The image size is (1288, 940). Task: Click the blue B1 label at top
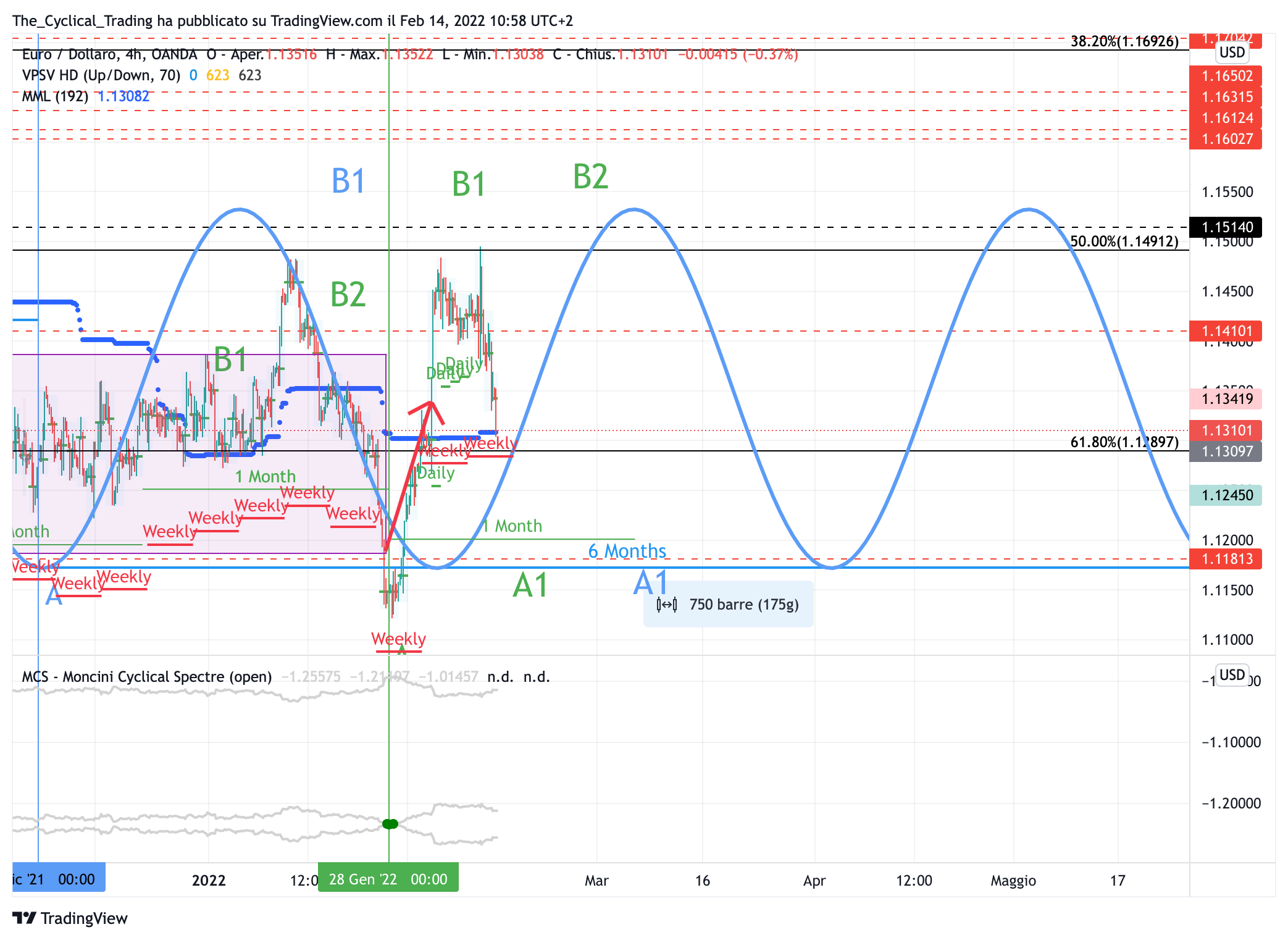(x=349, y=181)
